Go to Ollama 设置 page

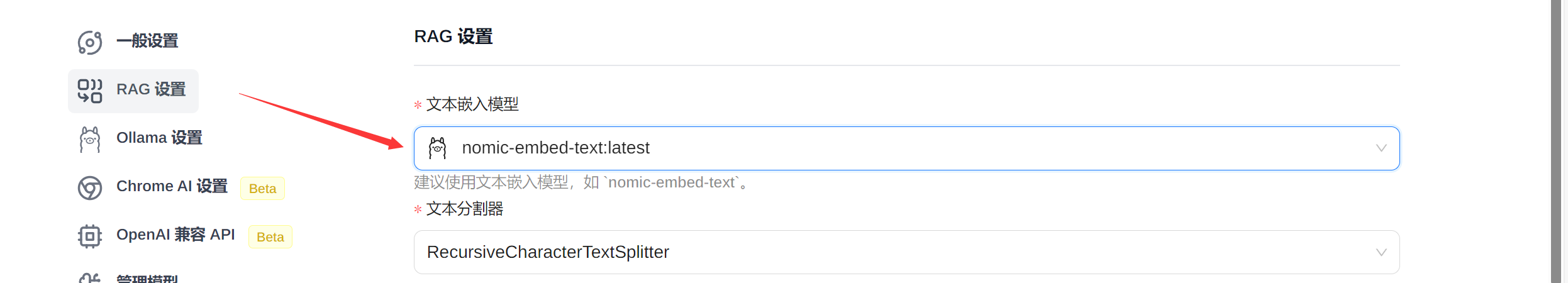click(159, 138)
